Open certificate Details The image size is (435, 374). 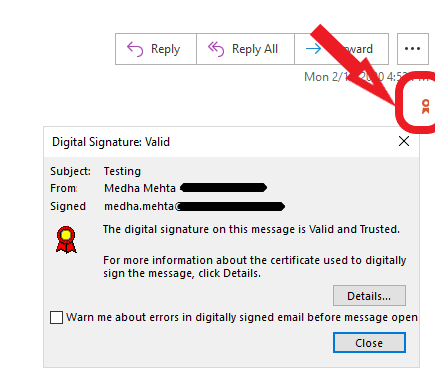pos(369,296)
